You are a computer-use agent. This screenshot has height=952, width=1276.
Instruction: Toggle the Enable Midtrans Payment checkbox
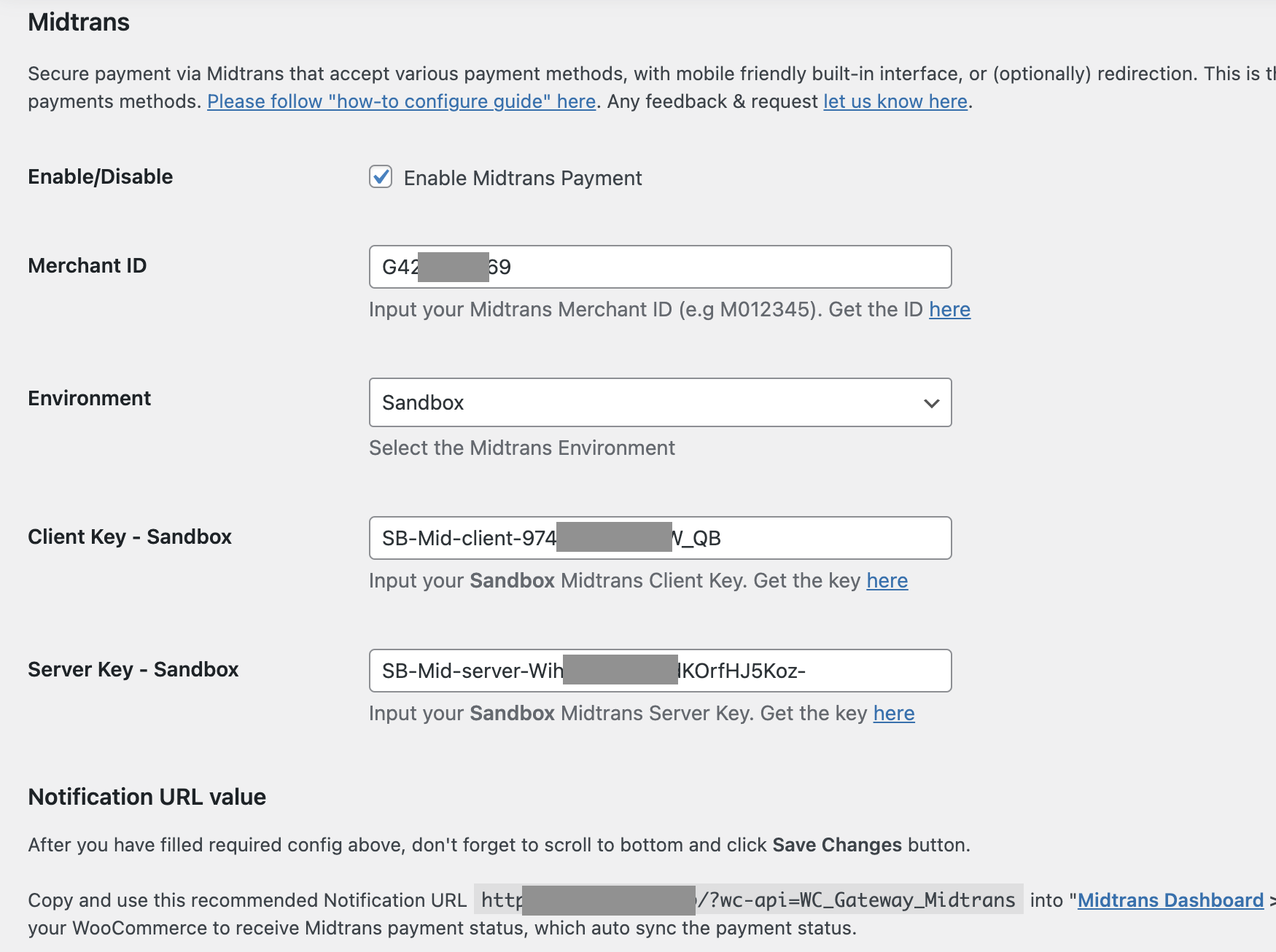pyautogui.click(x=381, y=177)
